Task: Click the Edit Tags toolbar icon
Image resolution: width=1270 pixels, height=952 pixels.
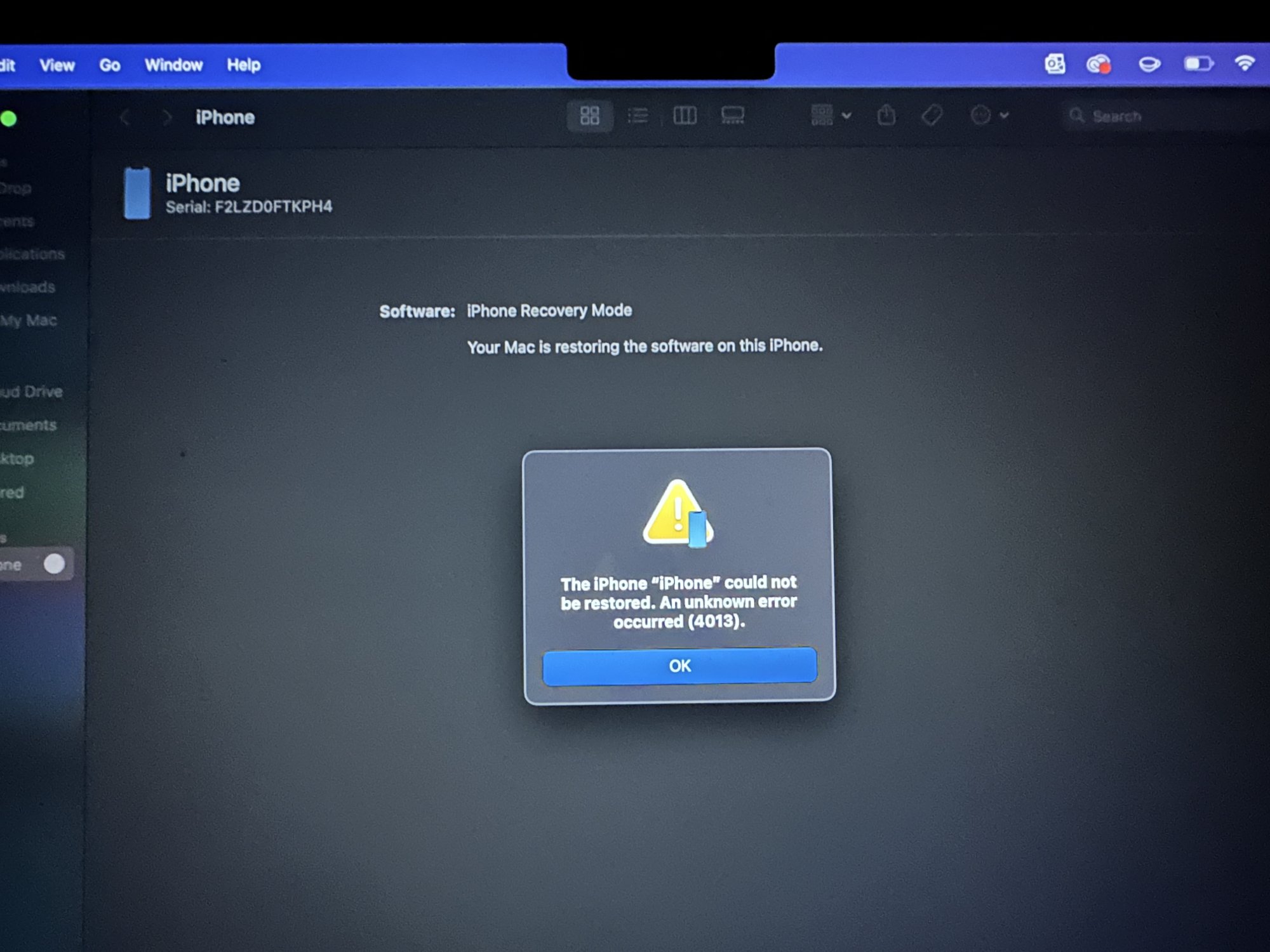Action: click(x=932, y=116)
